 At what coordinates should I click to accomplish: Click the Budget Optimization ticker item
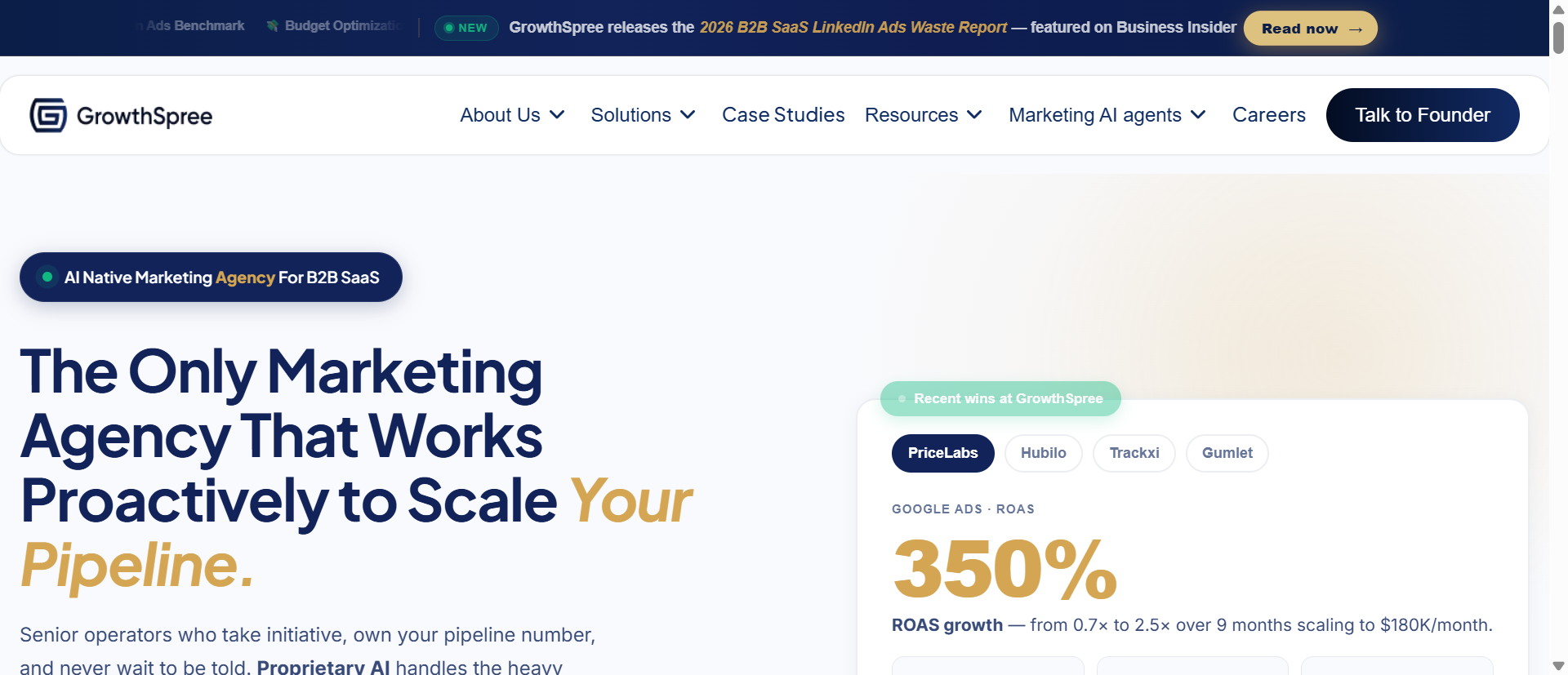pyautogui.click(x=335, y=26)
